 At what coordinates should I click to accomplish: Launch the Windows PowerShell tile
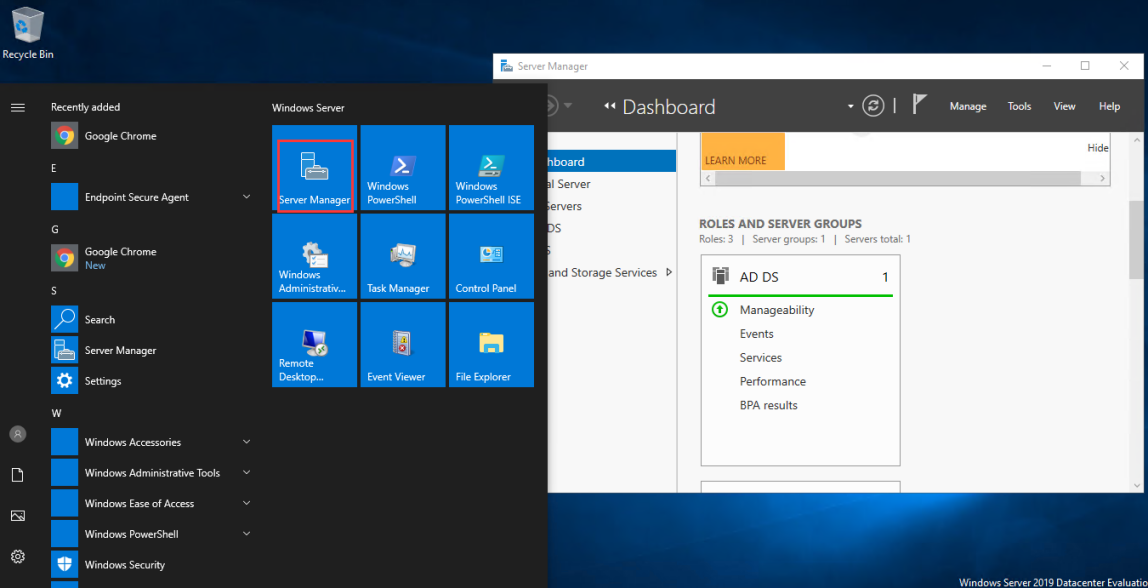403,168
